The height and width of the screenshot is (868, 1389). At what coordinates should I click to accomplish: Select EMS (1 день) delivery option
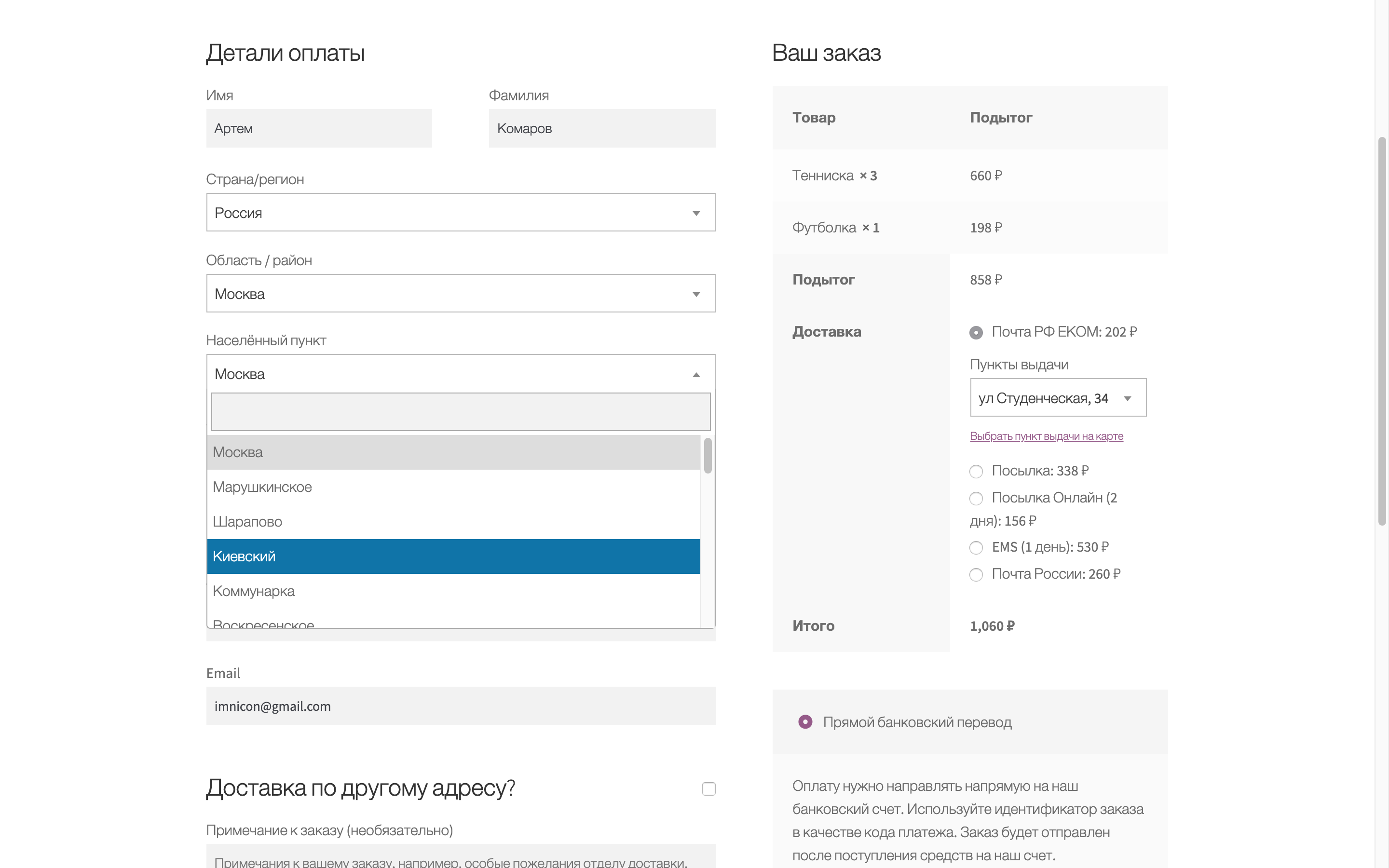[976, 548]
